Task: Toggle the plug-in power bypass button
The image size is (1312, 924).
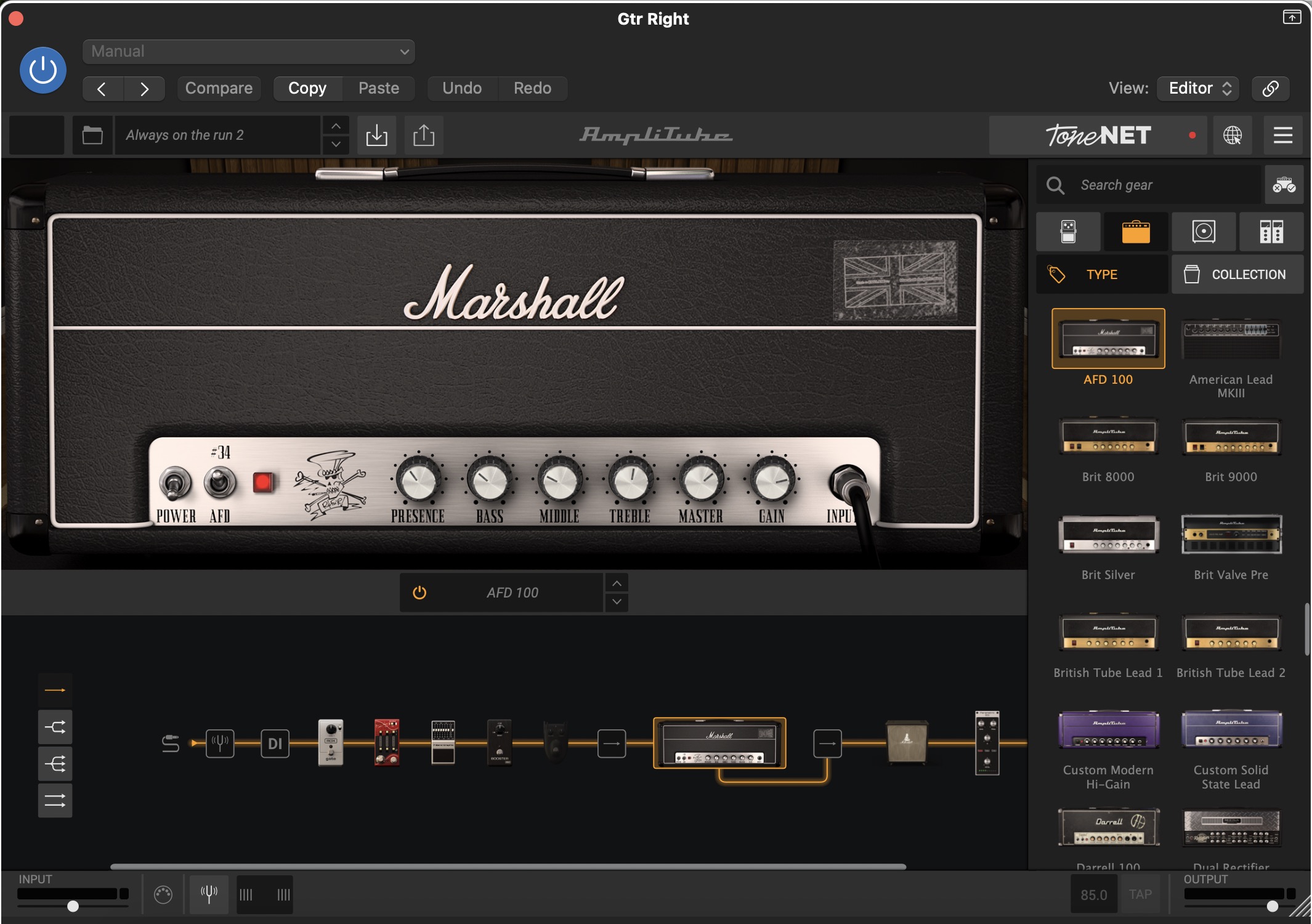Action: tap(43, 70)
